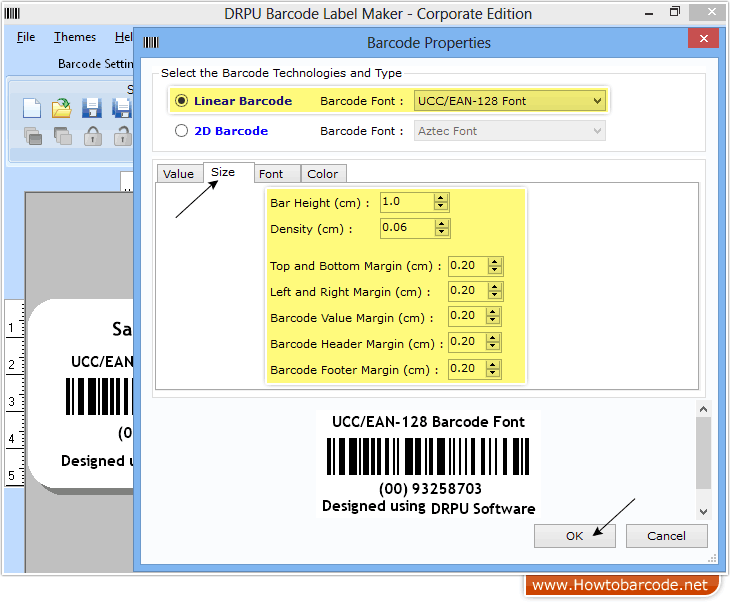Switch to the Value tab

click(179, 174)
